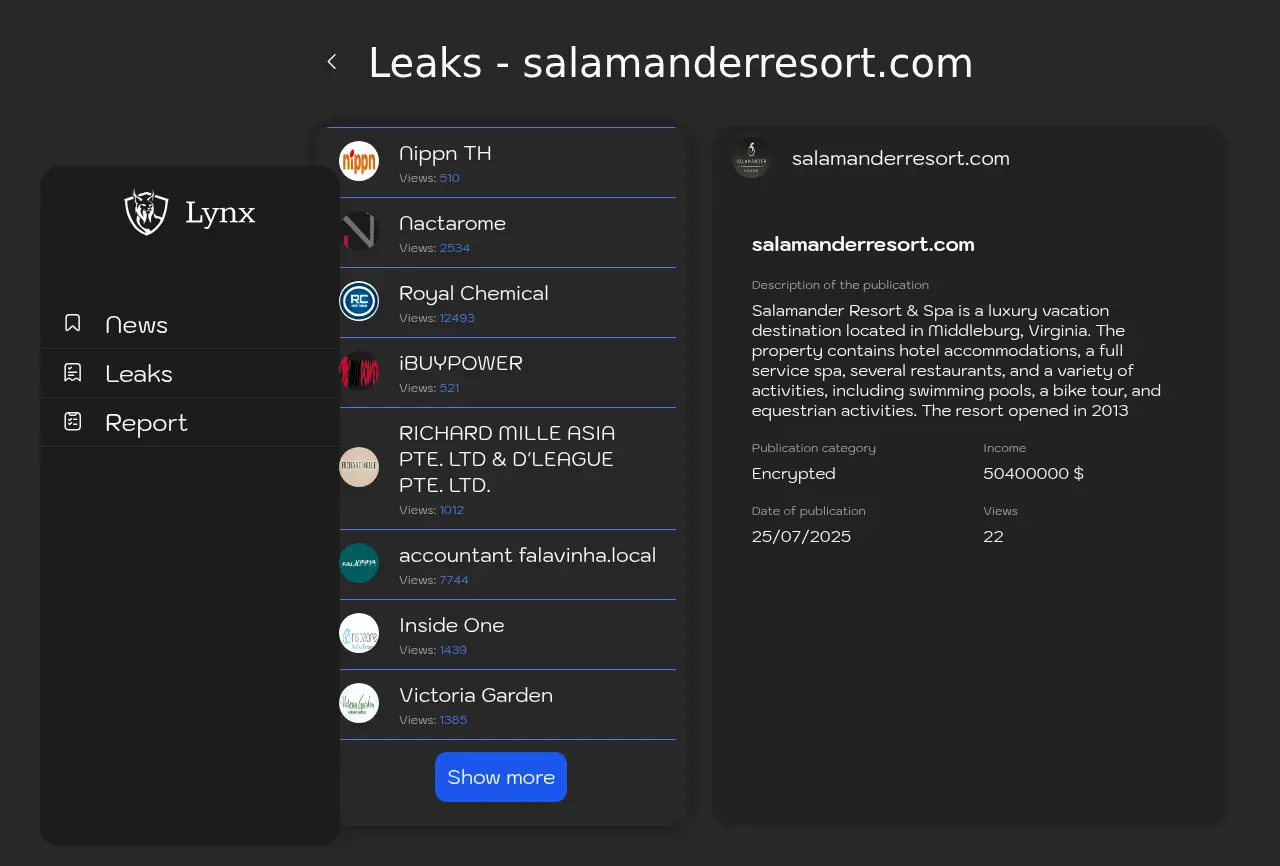This screenshot has width=1280, height=866.
Task: Click the News bookmark icon
Action: (x=73, y=323)
